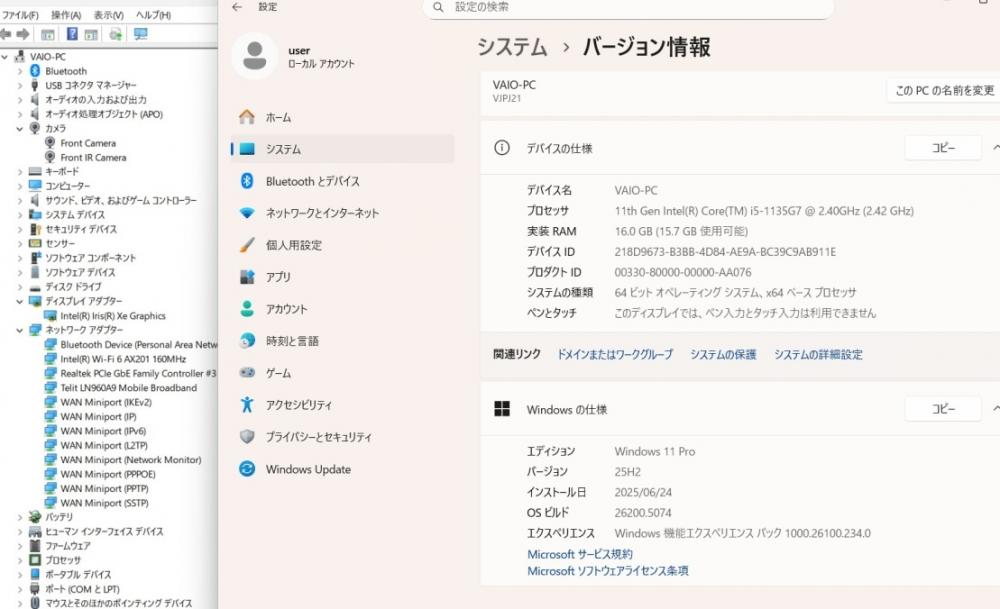The image size is (1000, 609).
Task: Click the Windows 11 Pro edition text
Action: pyautogui.click(x=655, y=451)
